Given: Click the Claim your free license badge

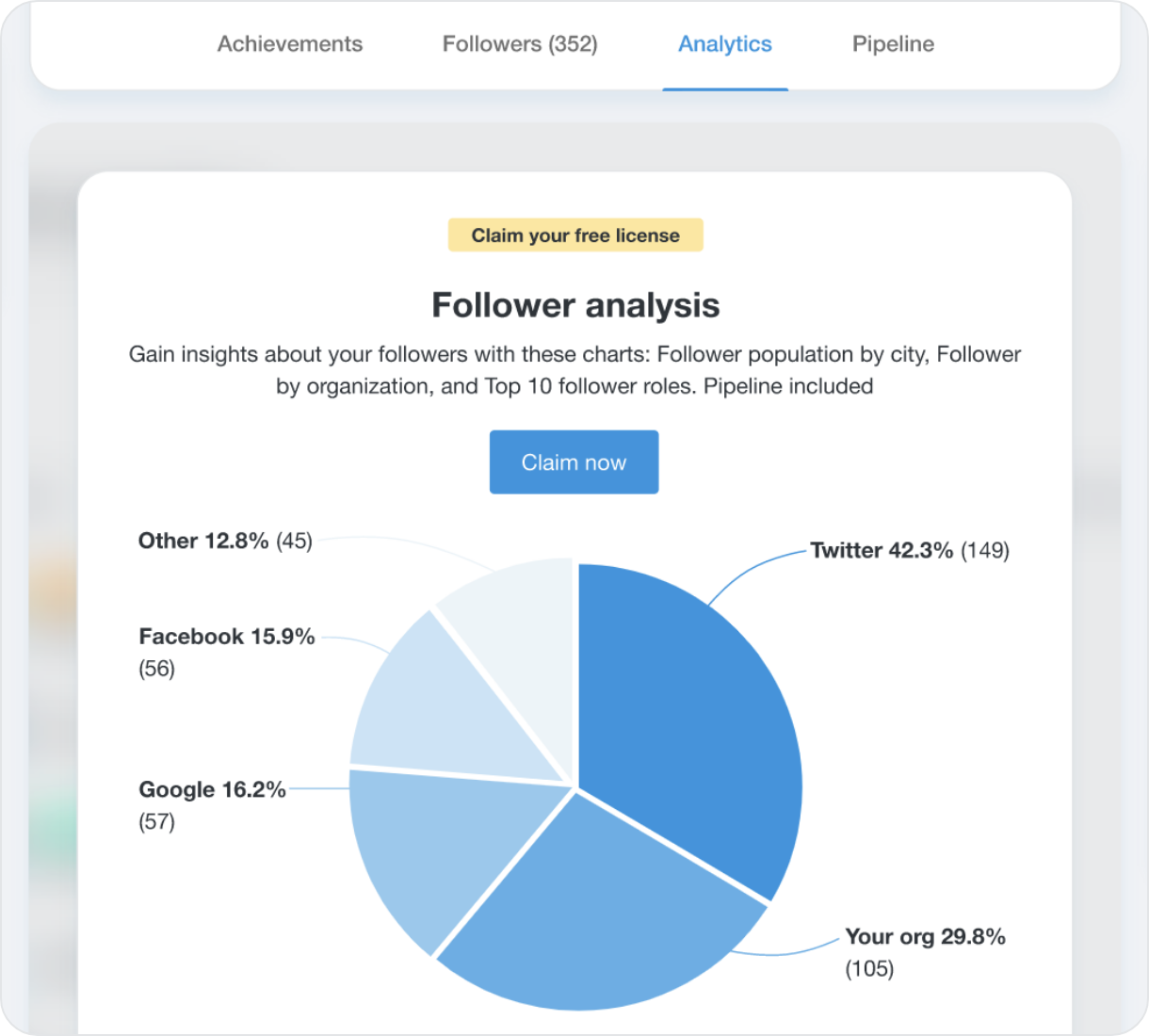Looking at the screenshot, I should [575, 235].
